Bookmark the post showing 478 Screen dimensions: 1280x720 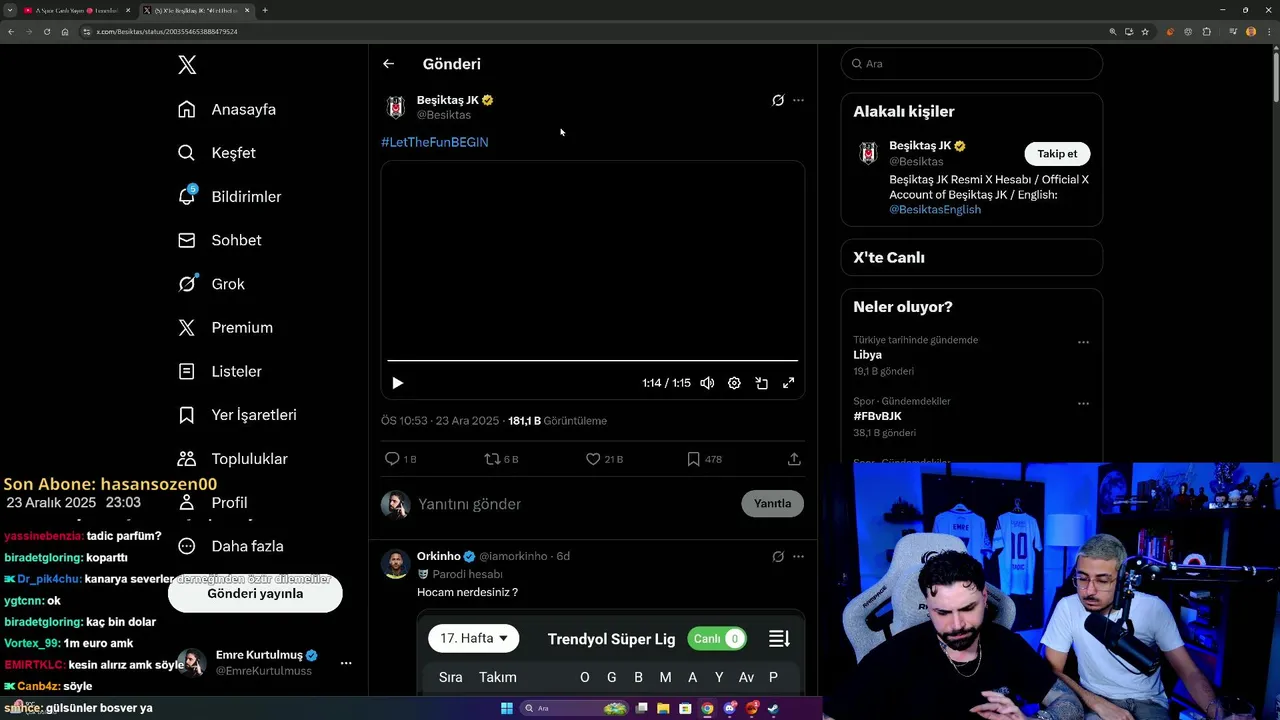tap(693, 459)
